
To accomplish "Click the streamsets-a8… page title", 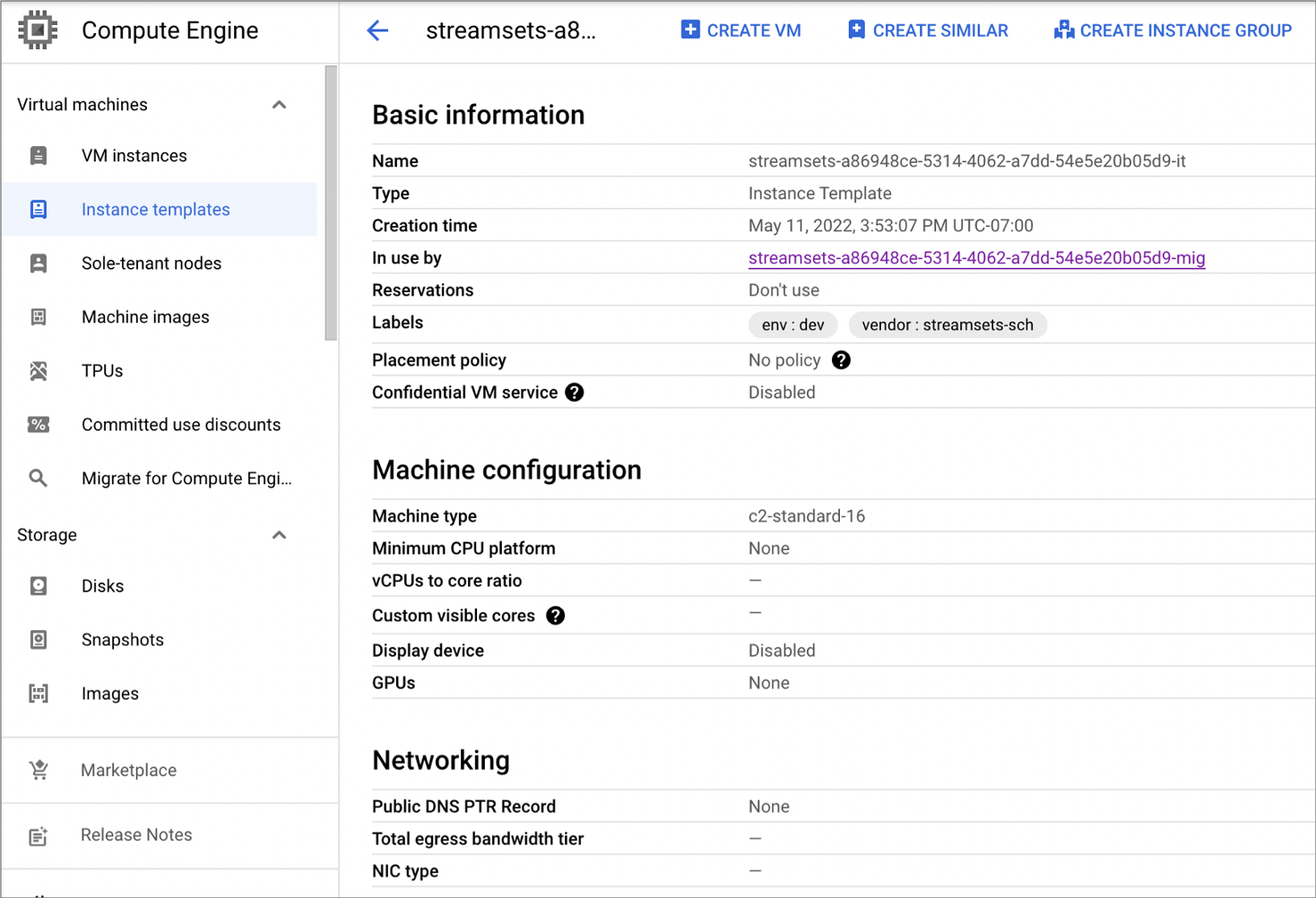I will (x=511, y=30).
